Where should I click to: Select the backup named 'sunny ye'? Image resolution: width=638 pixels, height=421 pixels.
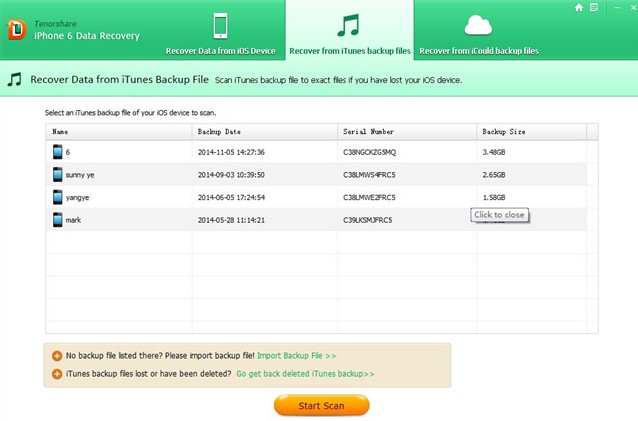80,175
